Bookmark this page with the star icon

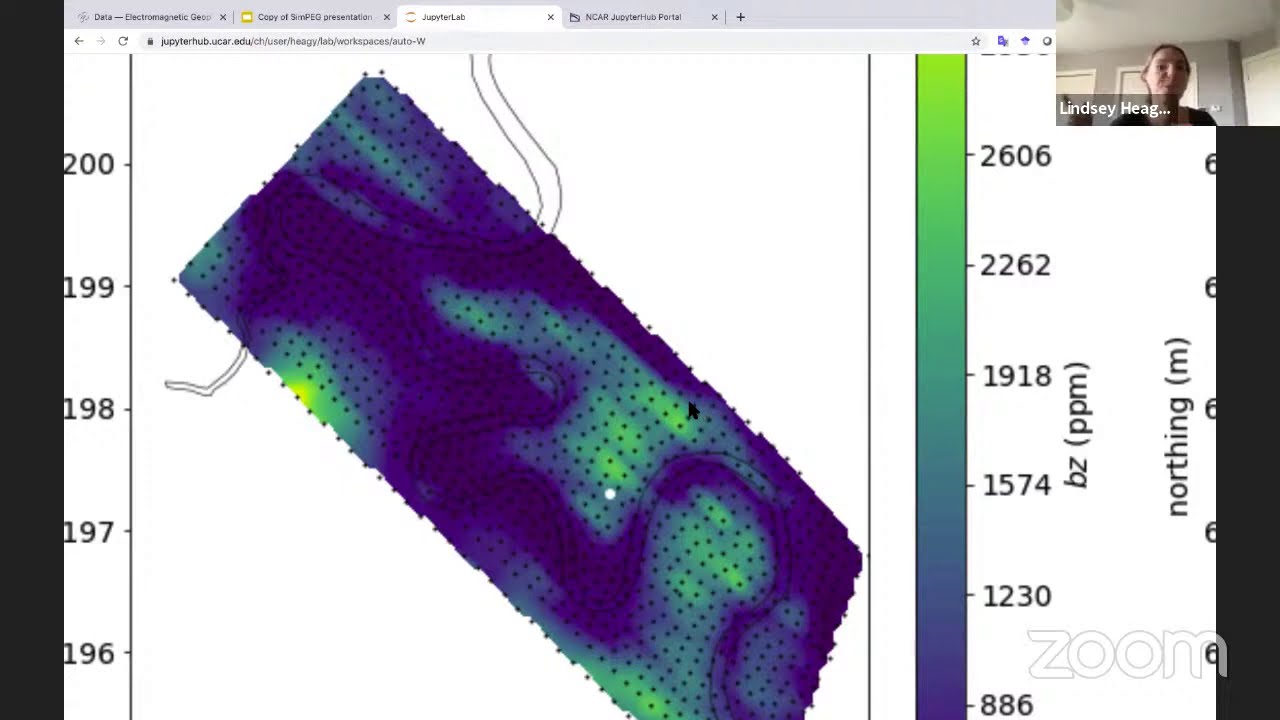976,41
